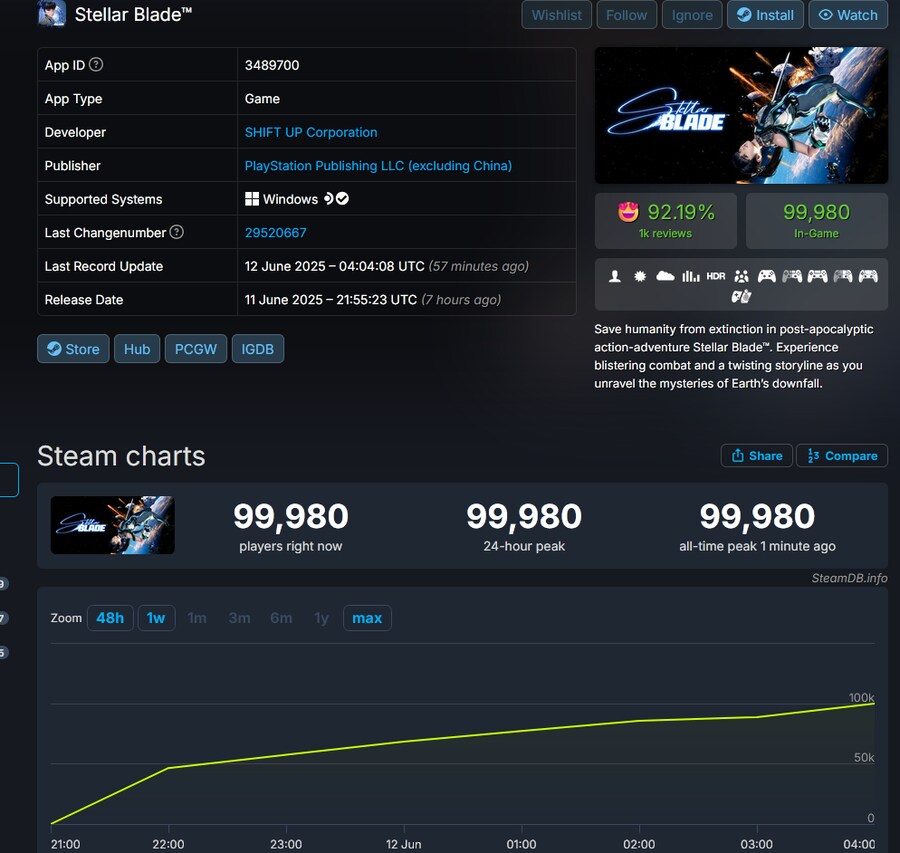
Task: Click the "12 June 2025 – 04:04:08 UTC" timestamp
Action: pyautogui.click(x=335, y=266)
